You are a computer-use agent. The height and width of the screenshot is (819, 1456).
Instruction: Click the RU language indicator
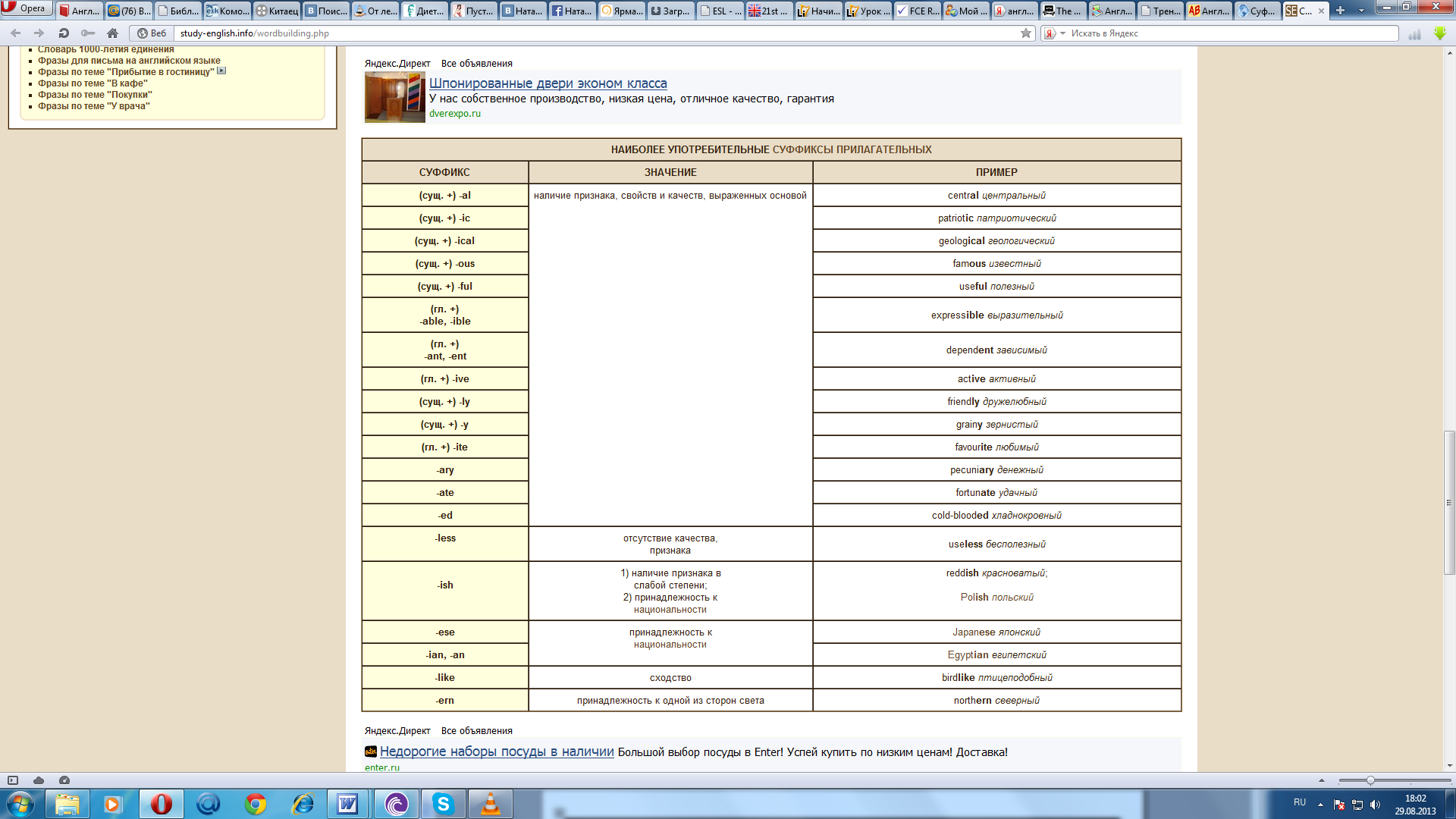pos(1300,802)
